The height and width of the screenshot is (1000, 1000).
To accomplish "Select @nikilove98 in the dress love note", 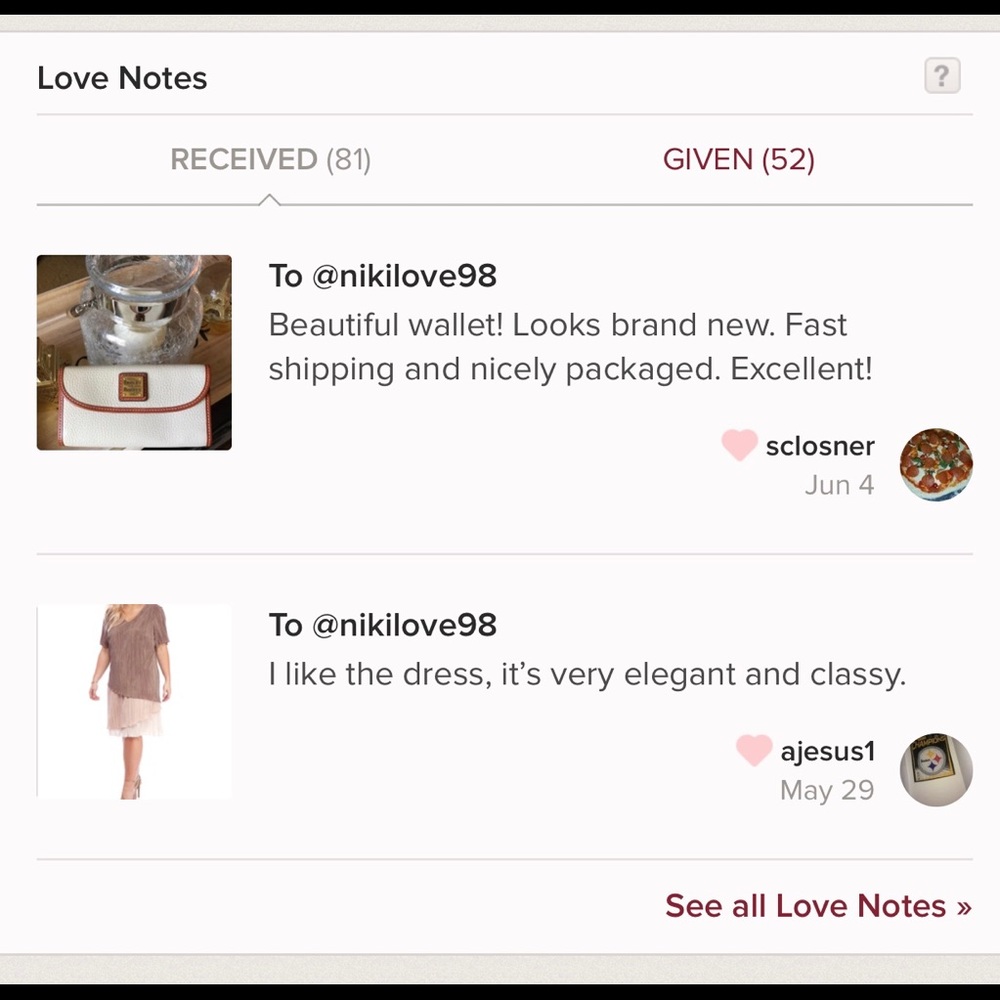I will (x=404, y=625).
